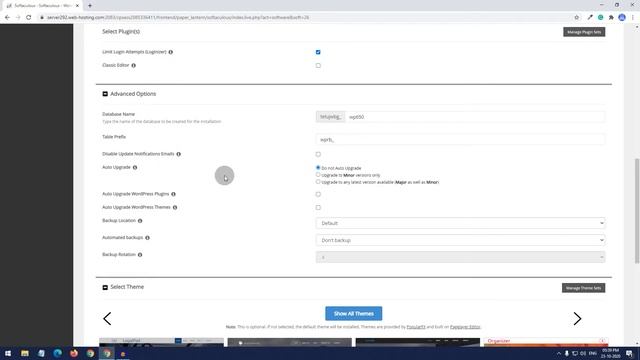Click the info icon next to Classic Editor

click(133, 65)
